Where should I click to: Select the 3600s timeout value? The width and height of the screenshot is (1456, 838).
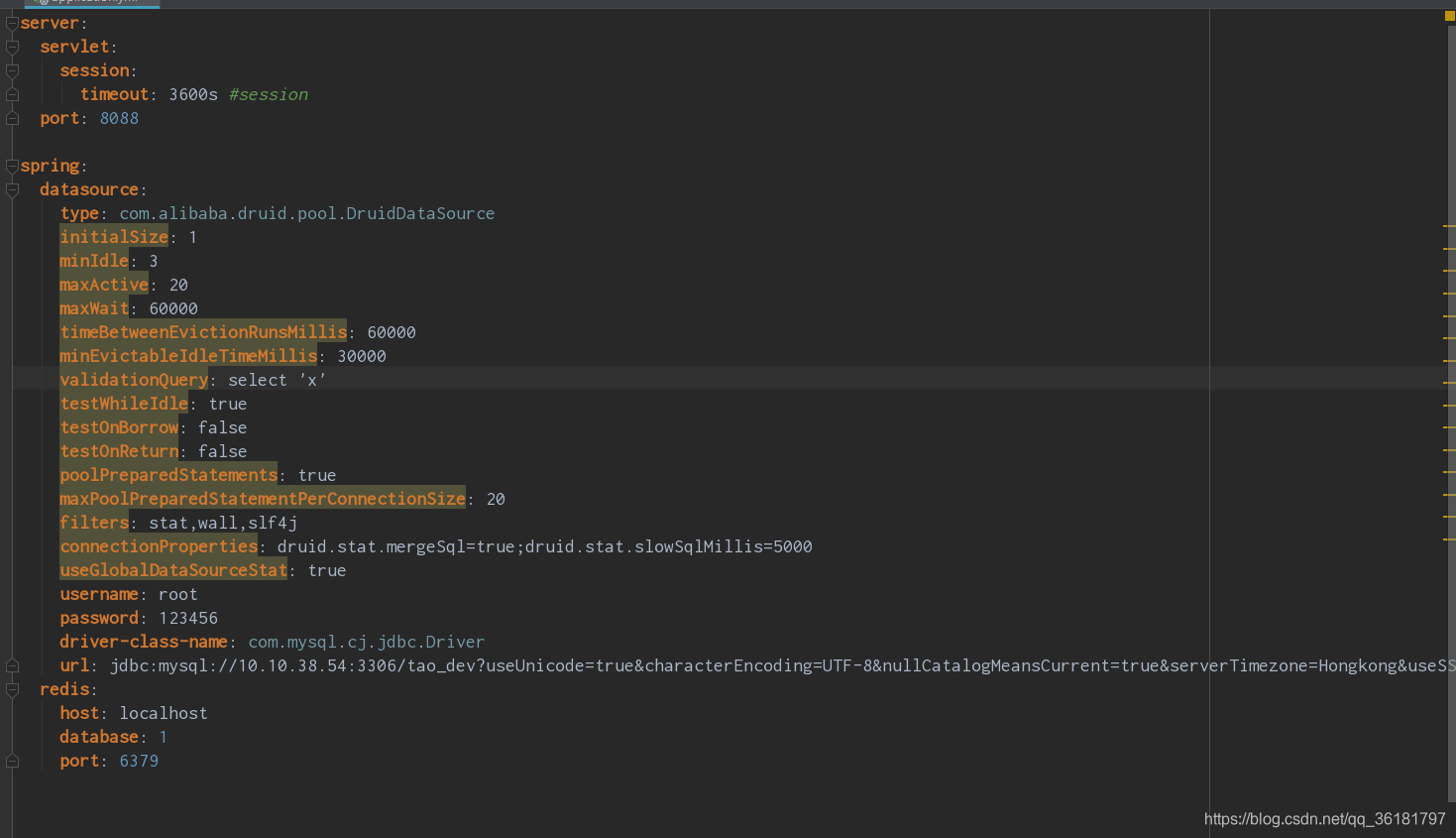click(x=193, y=94)
